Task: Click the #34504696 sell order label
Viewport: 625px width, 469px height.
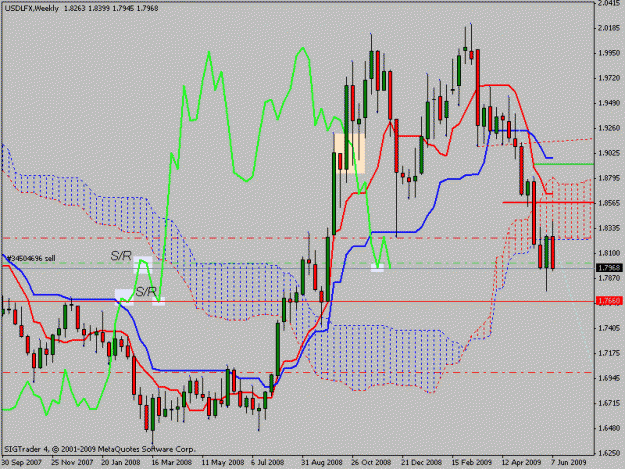Action: 31,259
